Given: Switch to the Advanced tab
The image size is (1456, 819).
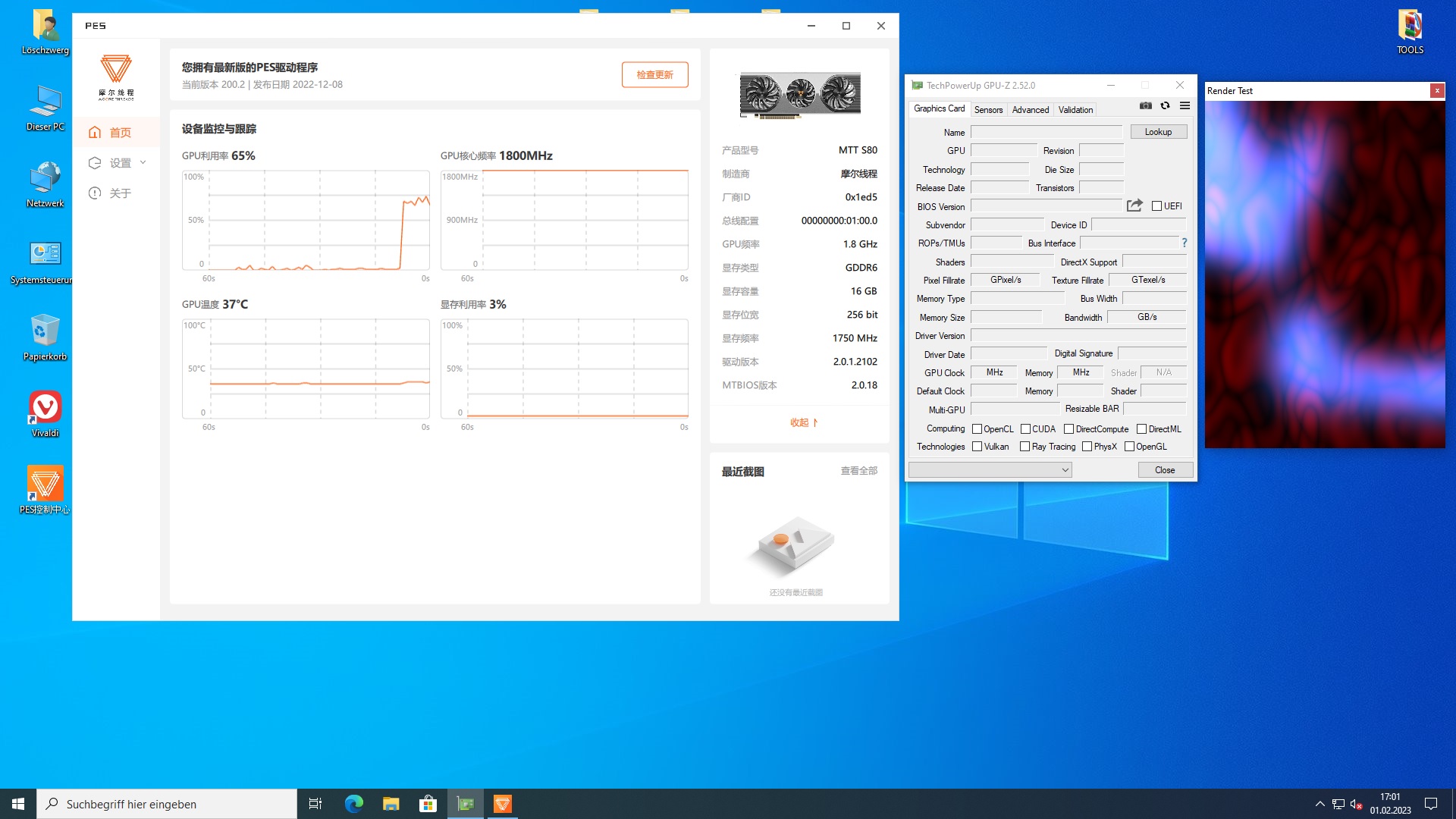Looking at the screenshot, I should pos(1030,110).
